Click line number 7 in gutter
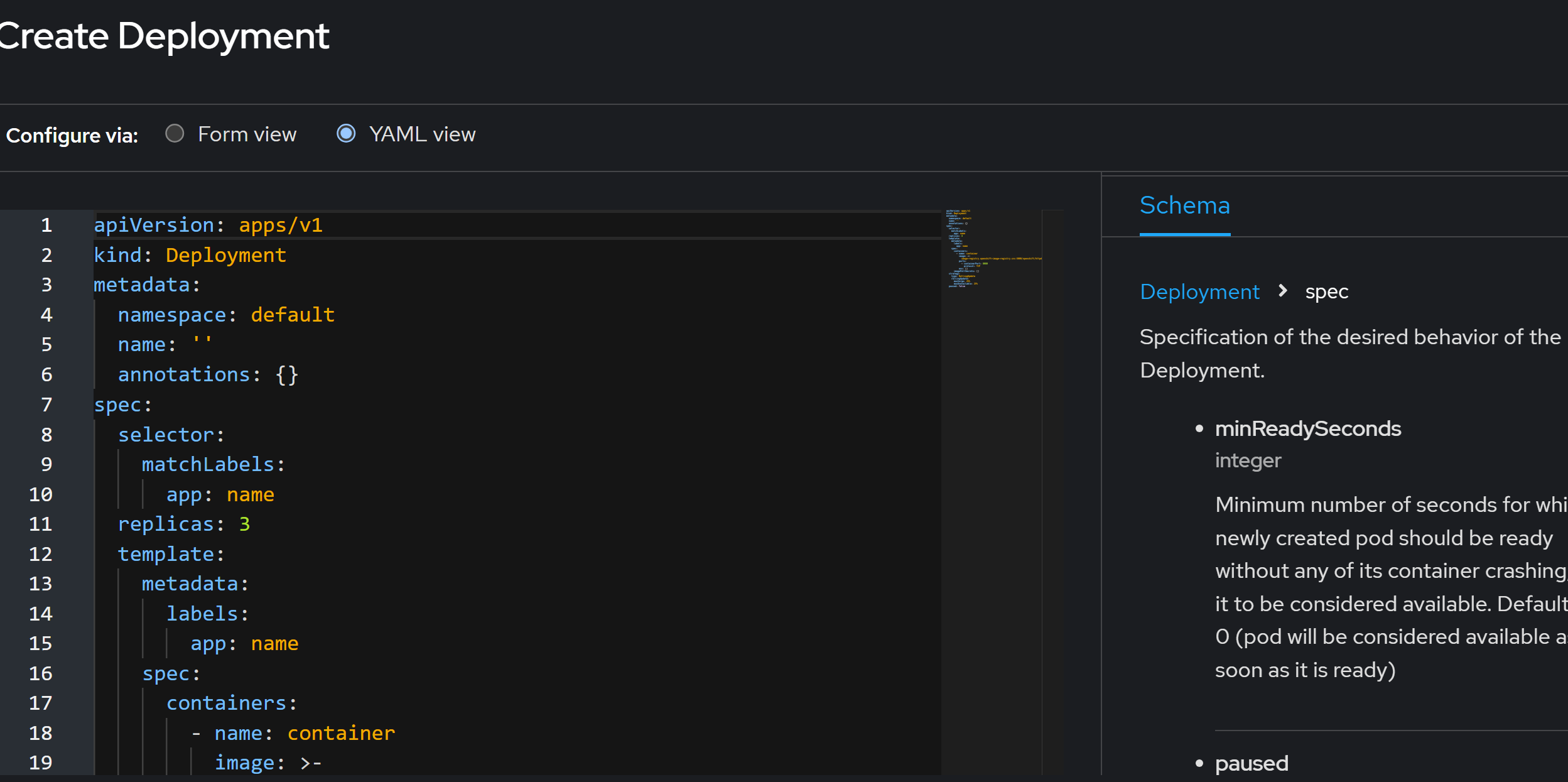The image size is (1568, 782). click(x=46, y=405)
